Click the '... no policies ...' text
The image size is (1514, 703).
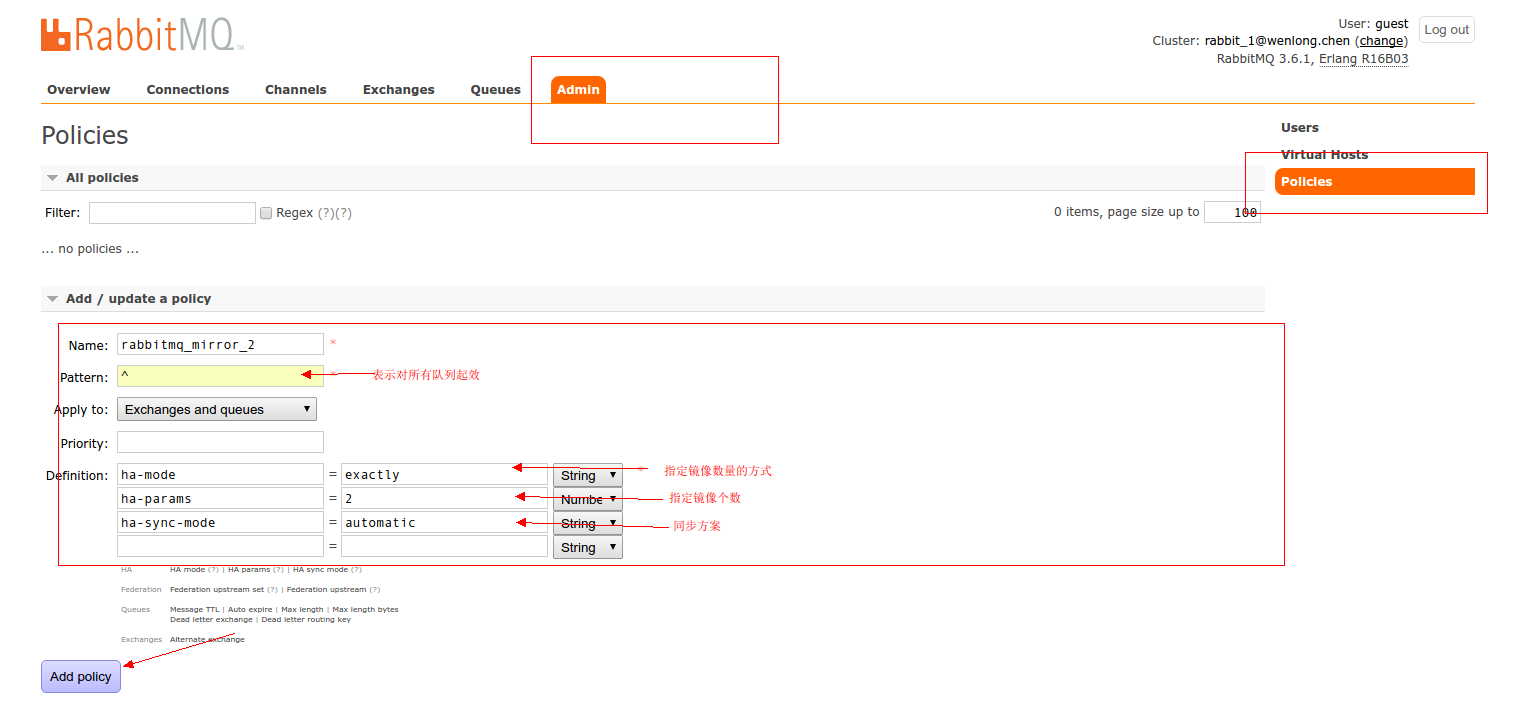click(x=89, y=249)
